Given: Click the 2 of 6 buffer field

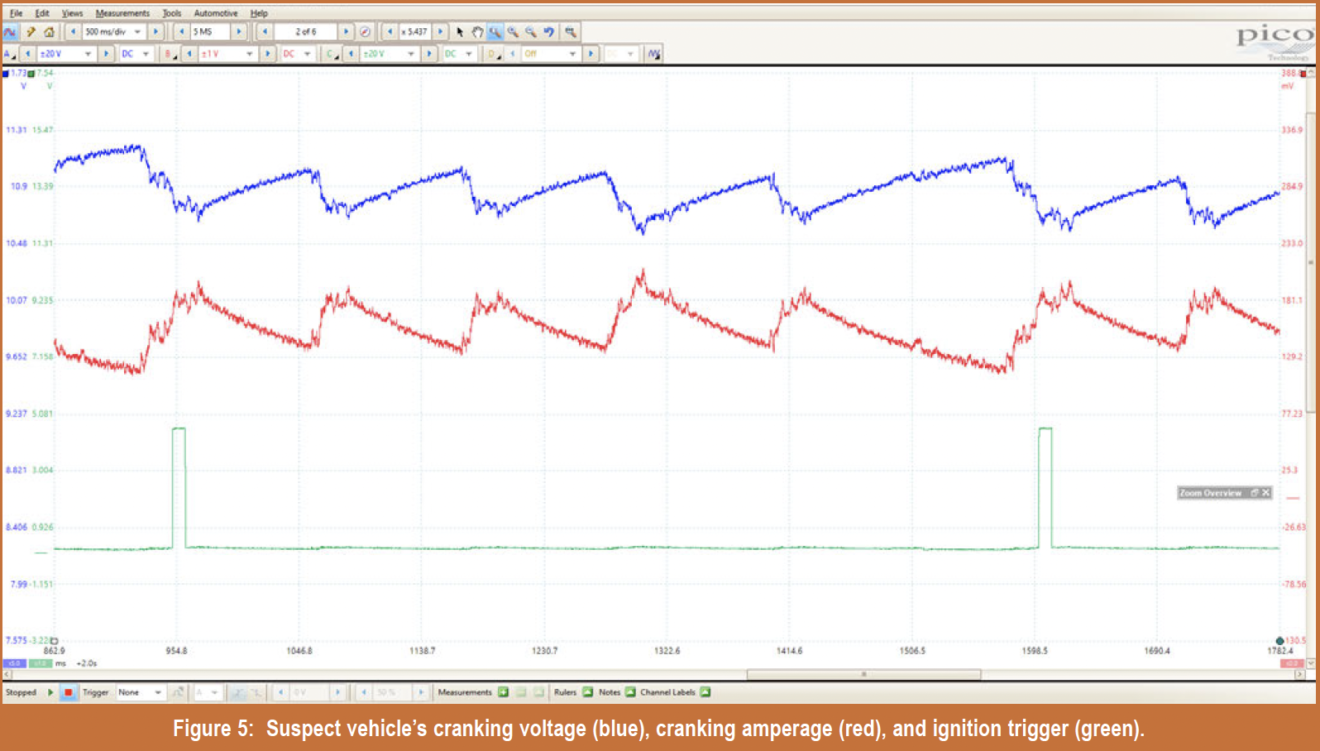Looking at the screenshot, I should [x=306, y=32].
